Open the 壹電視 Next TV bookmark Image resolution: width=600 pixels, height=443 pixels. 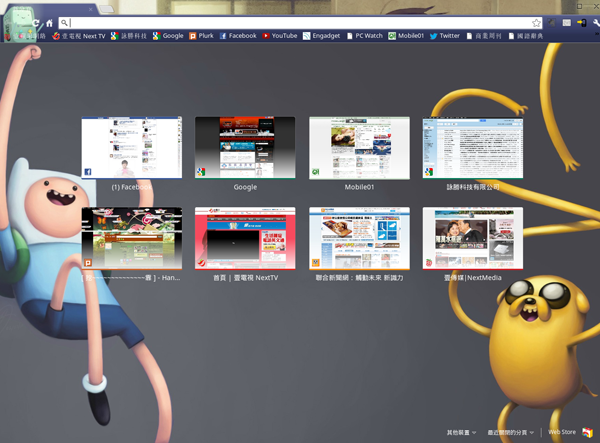79,36
